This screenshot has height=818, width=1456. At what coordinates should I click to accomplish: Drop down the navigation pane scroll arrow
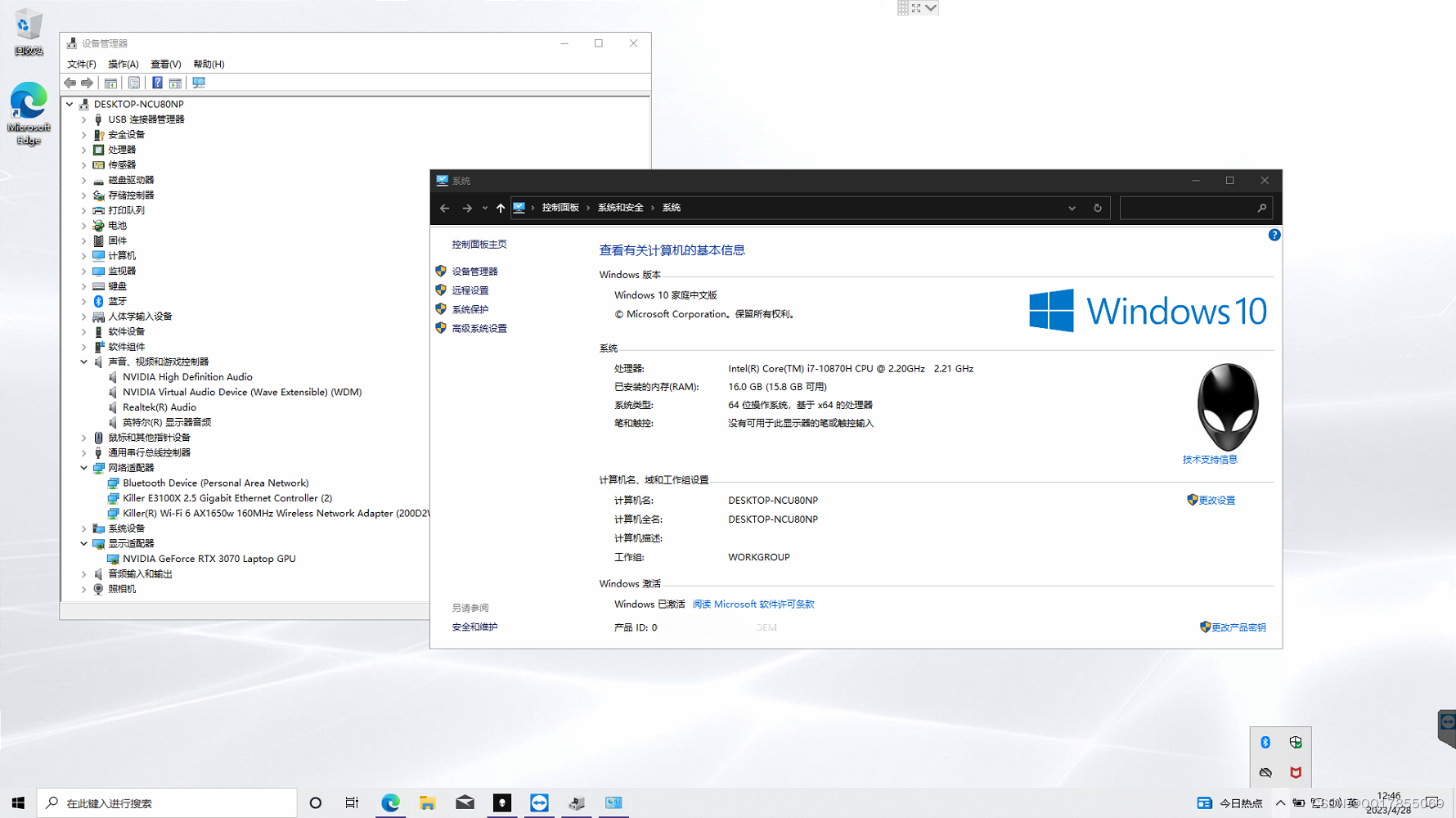coord(485,208)
